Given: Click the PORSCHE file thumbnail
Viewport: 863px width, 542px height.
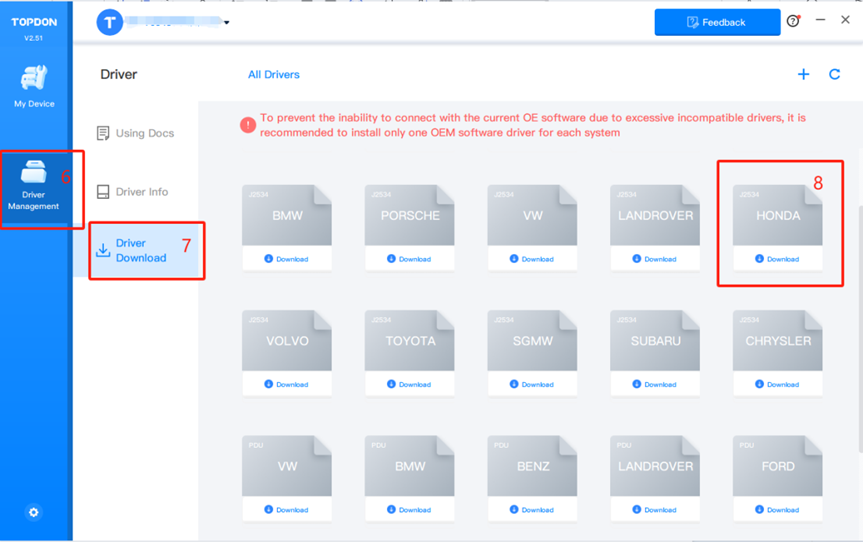Looking at the screenshot, I should click(409, 215).
